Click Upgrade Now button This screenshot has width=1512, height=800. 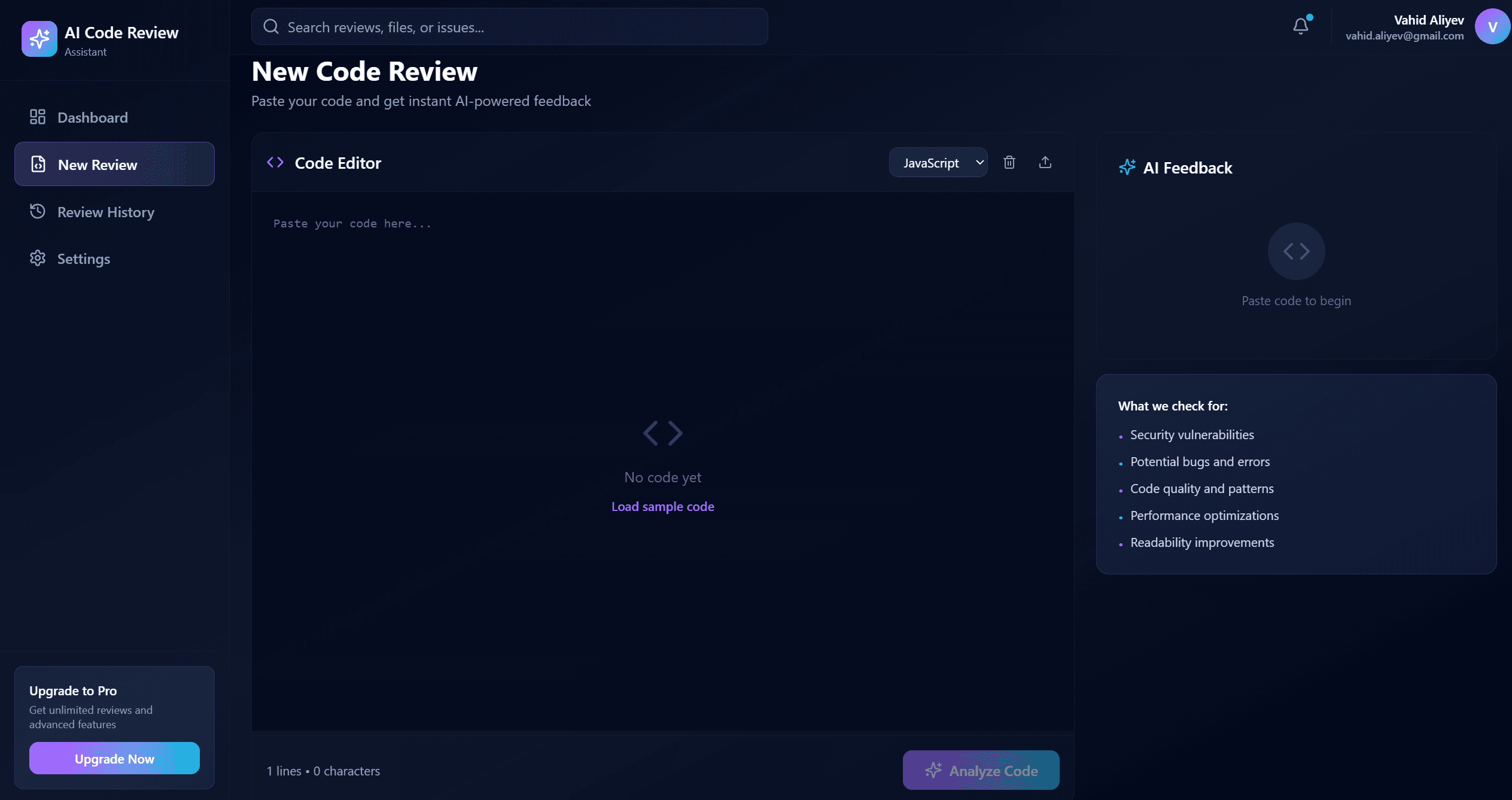114,759
